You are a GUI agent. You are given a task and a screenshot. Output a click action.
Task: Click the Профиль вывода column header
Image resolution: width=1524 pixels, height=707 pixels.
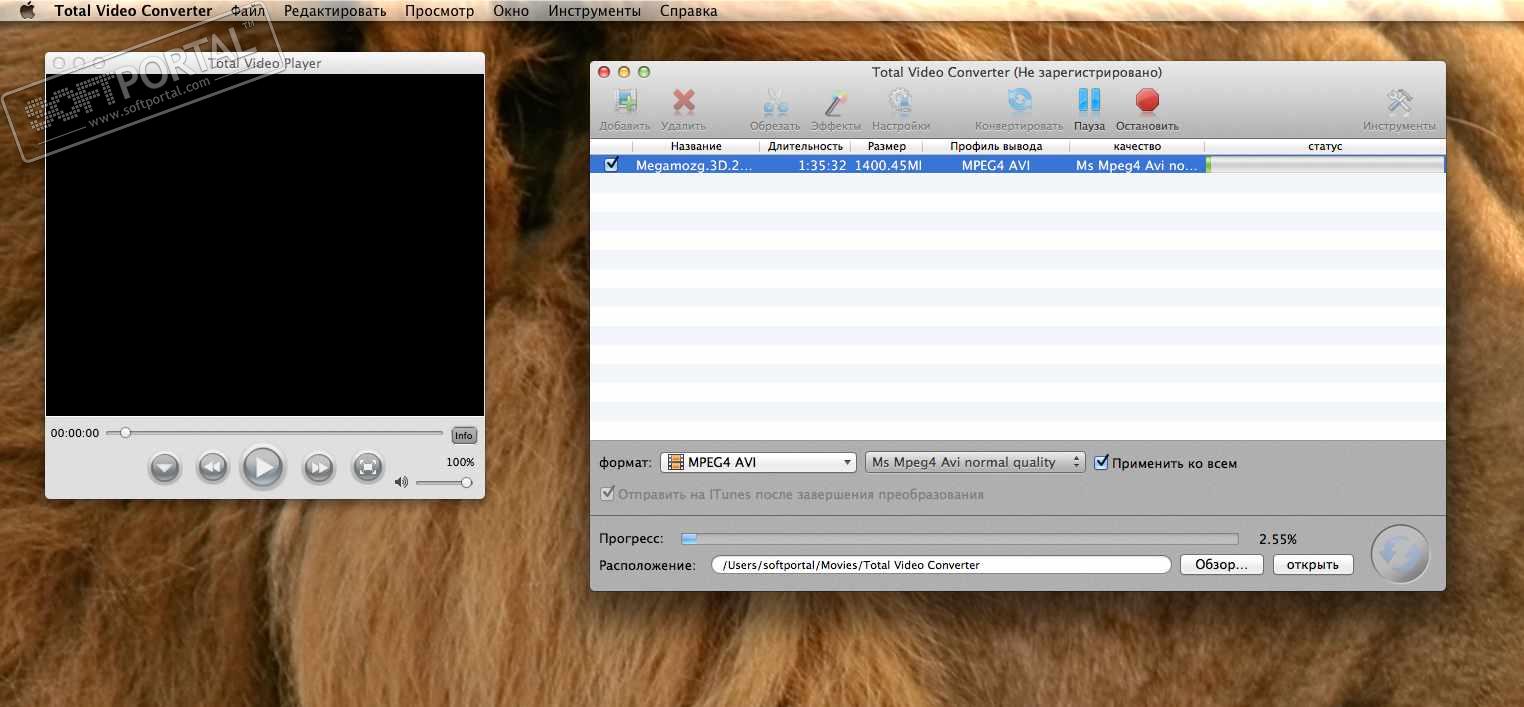click(996, 146)
